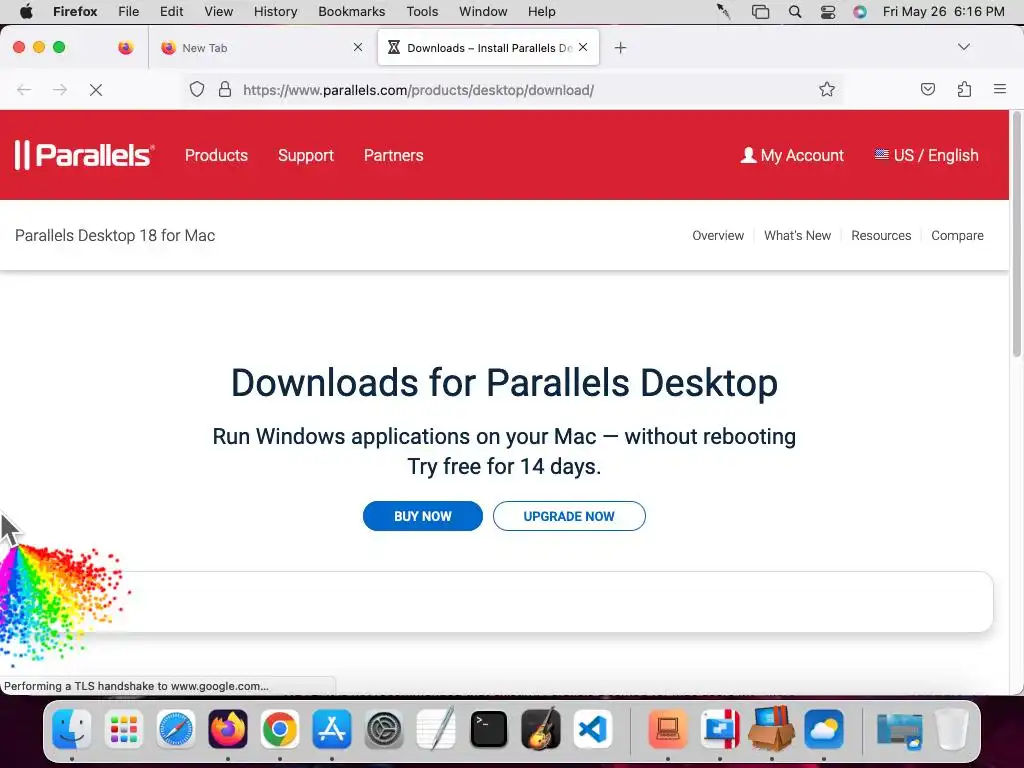Open the Products navigation menu
The image size is (1024, 768).
click(216, 155)
